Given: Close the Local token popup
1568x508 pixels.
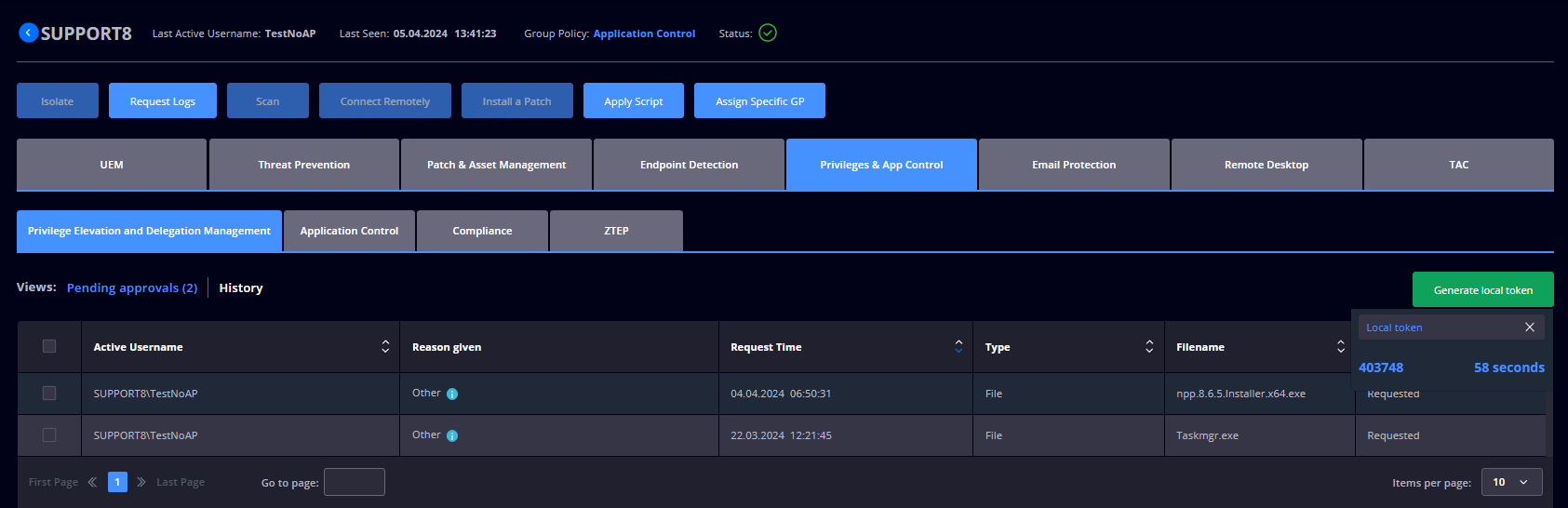Looking at the screenshot, I should [1530, 328].
